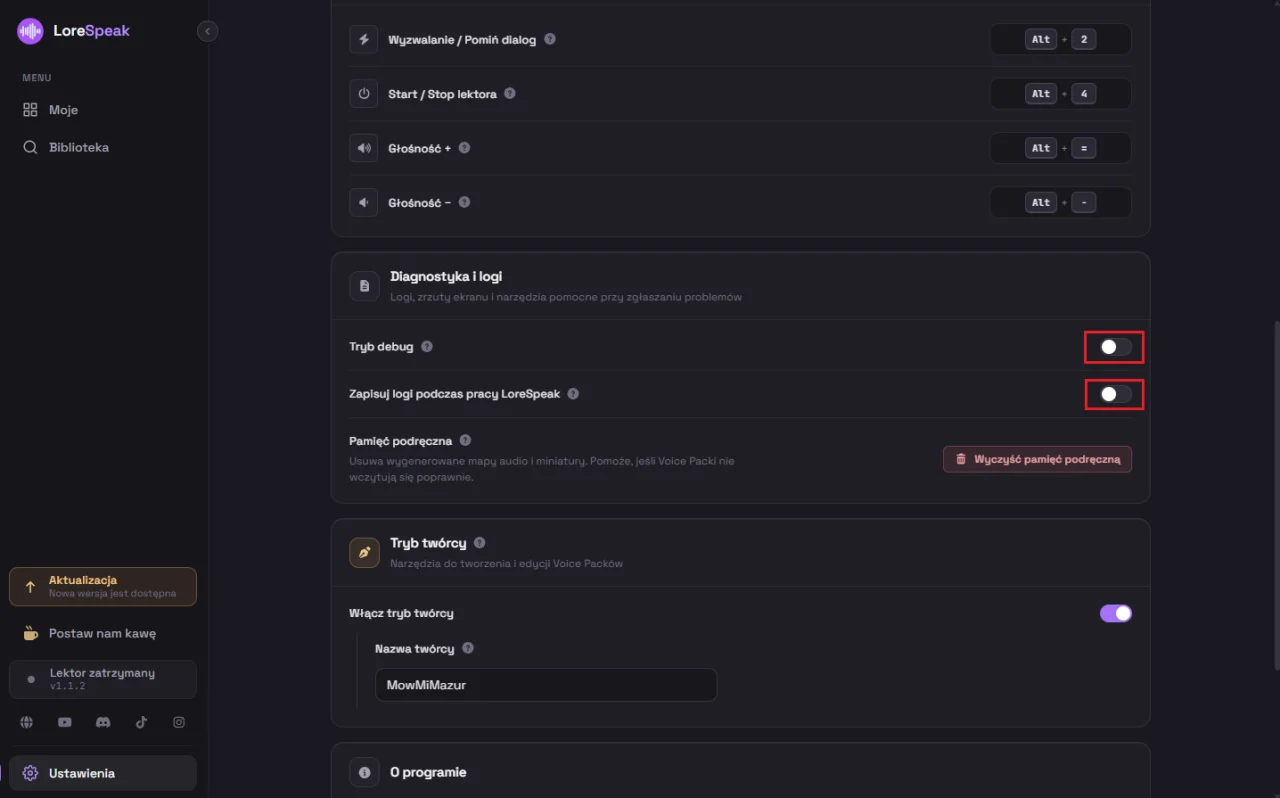This screenshot has height=798, width=1280.
Task: Open the Postaw nam kawę link
Action: coord(103,633)
